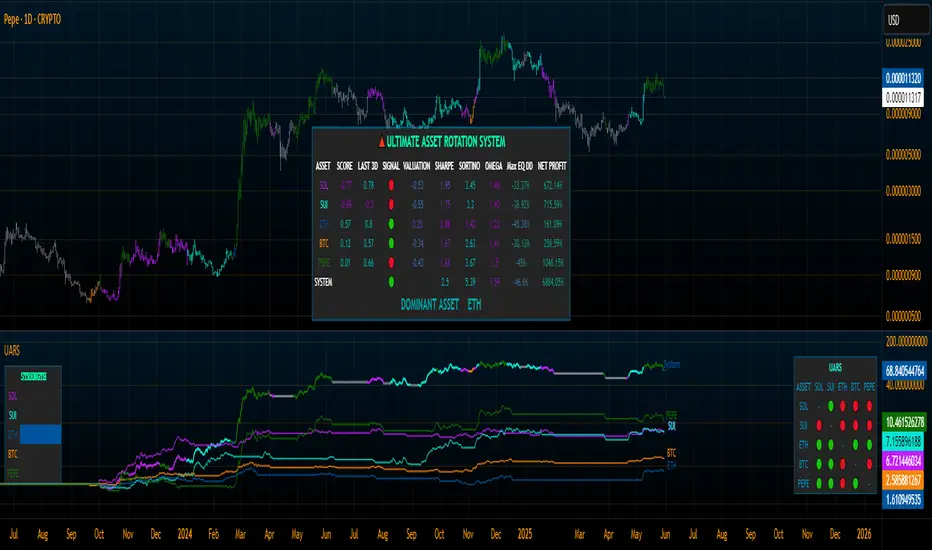This screenshot has width=932, height=550.
Task: Click the green 10.461526278 value label
Action: click(904, 423)
